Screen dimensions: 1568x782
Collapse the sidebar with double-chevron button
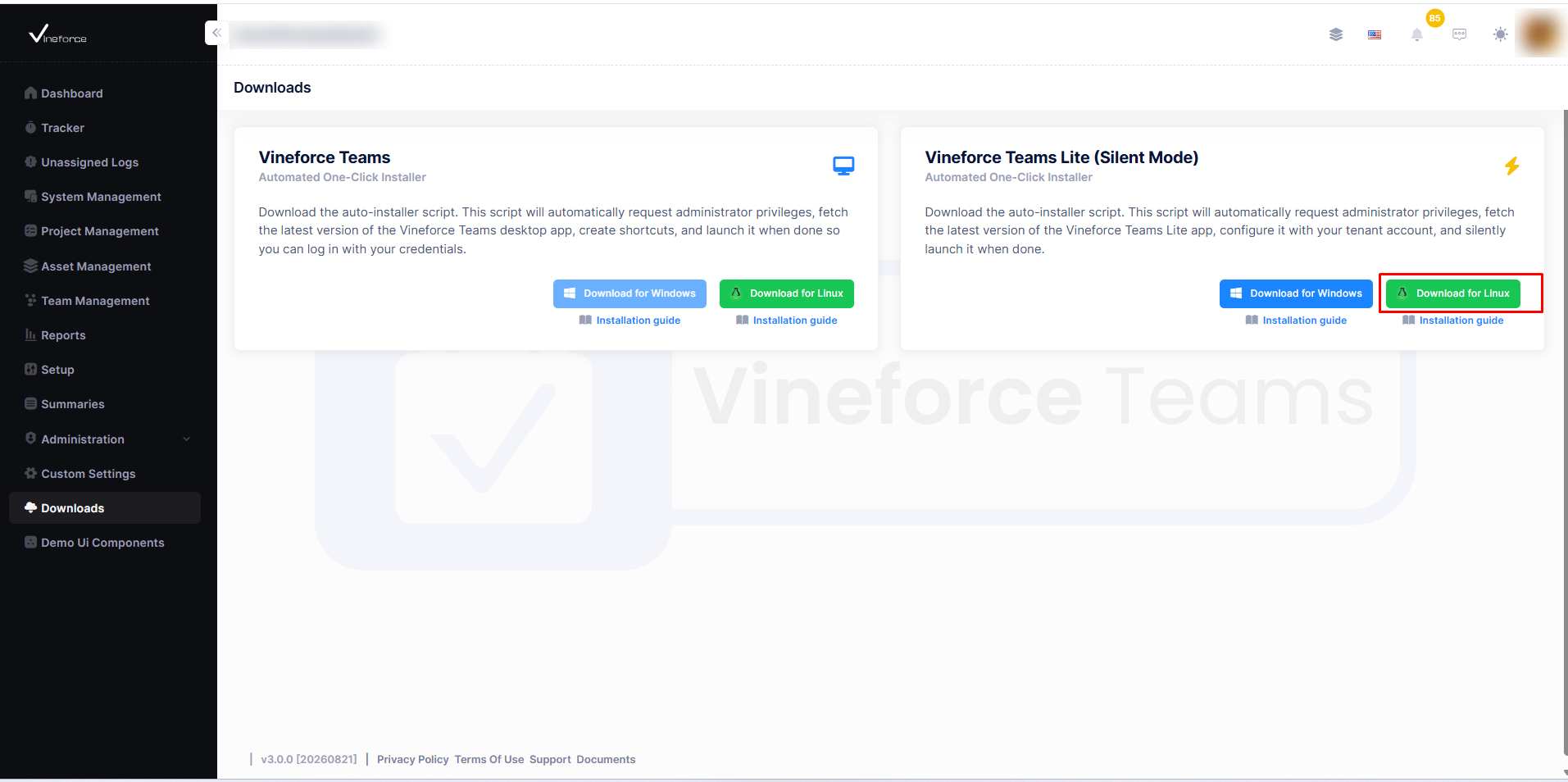216,33
